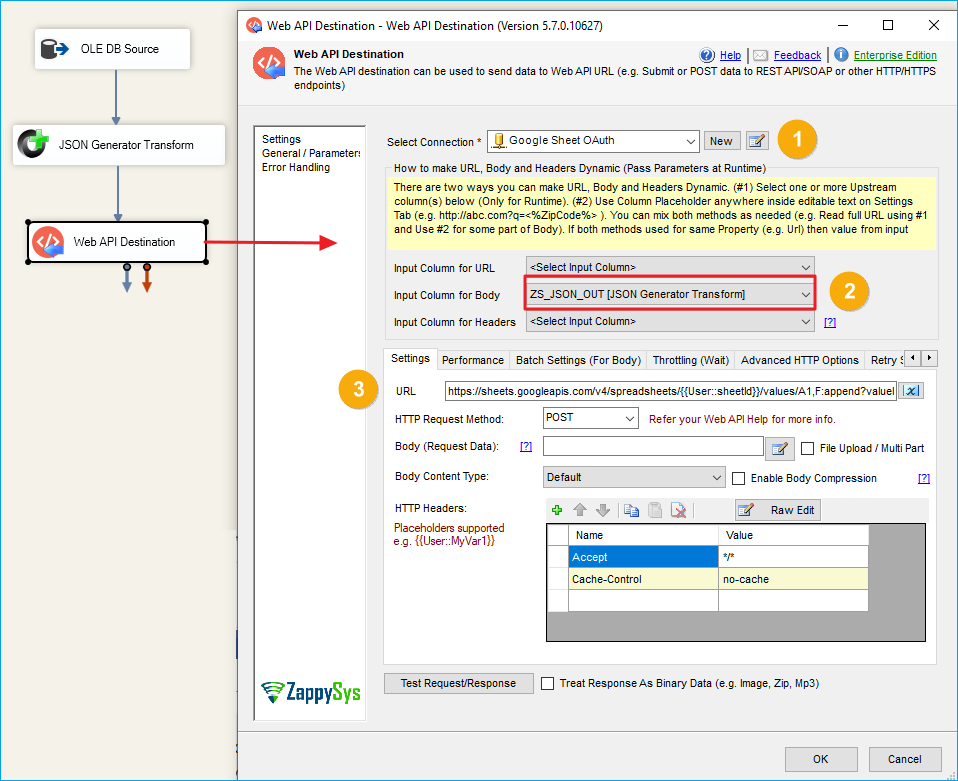Open the Enterprise Edition link
The height and width of the screenshot is (781, 958).
point(895,55)
